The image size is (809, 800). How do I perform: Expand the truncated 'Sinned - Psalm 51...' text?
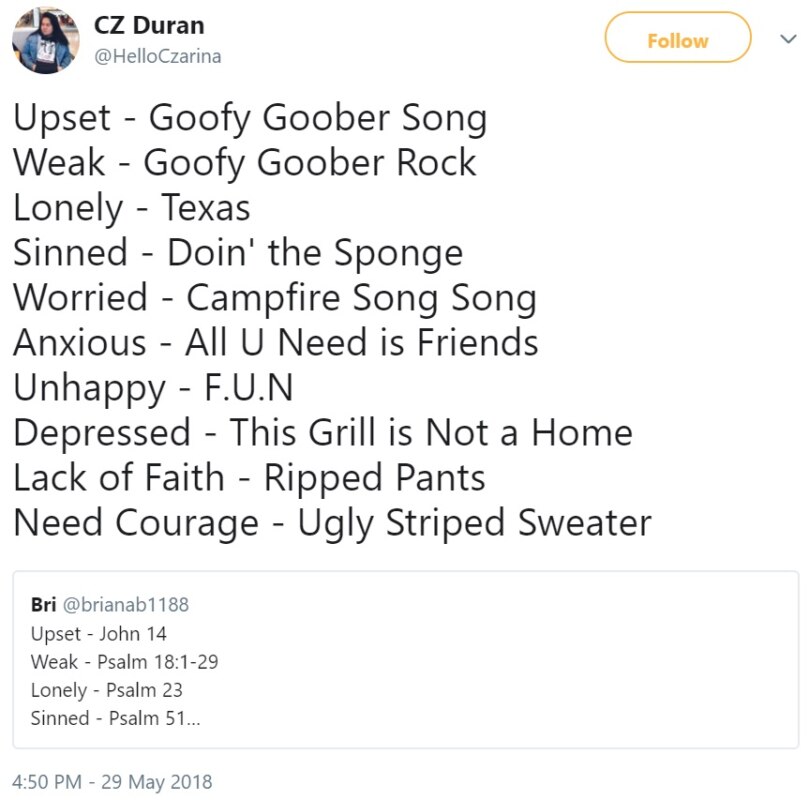point(115,718)
